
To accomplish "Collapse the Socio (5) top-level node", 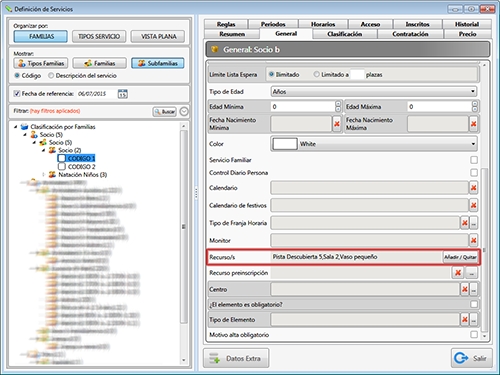I will click(x=25, y=135).
